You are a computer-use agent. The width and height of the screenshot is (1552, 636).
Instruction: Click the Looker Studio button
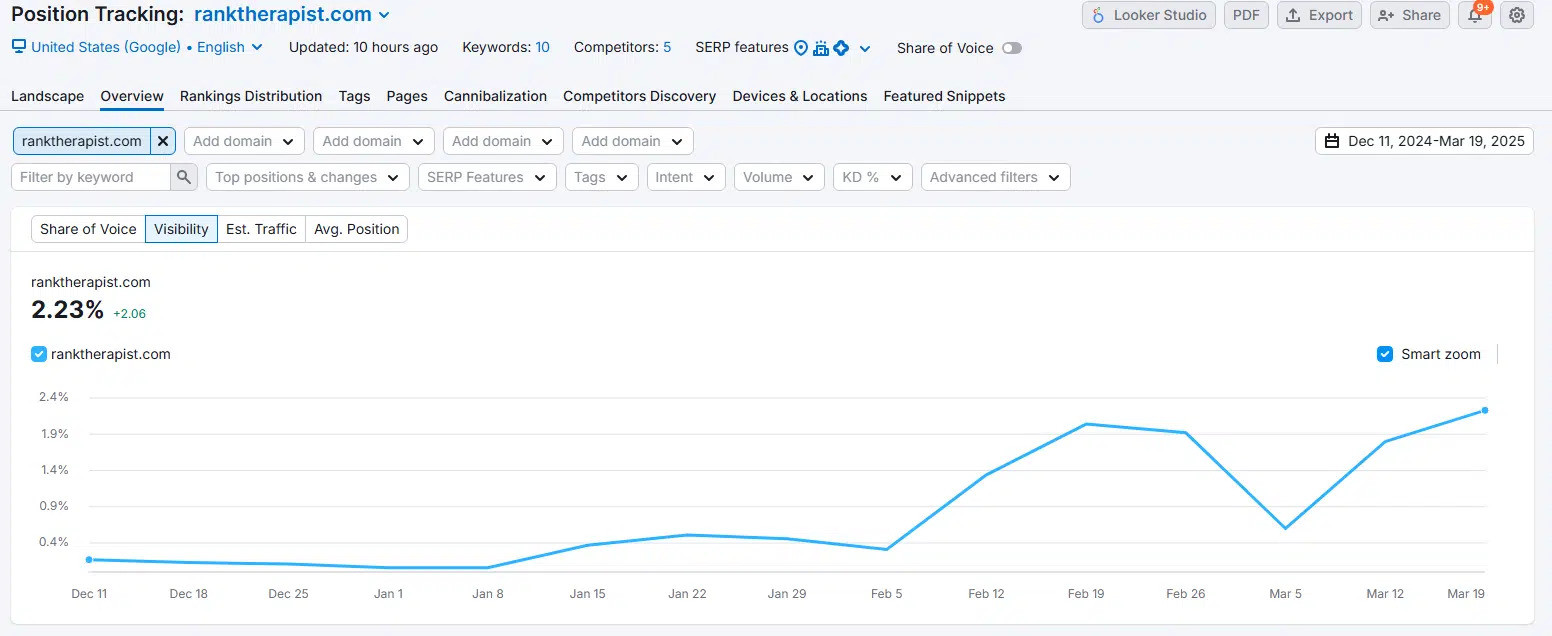point(1149,15)
